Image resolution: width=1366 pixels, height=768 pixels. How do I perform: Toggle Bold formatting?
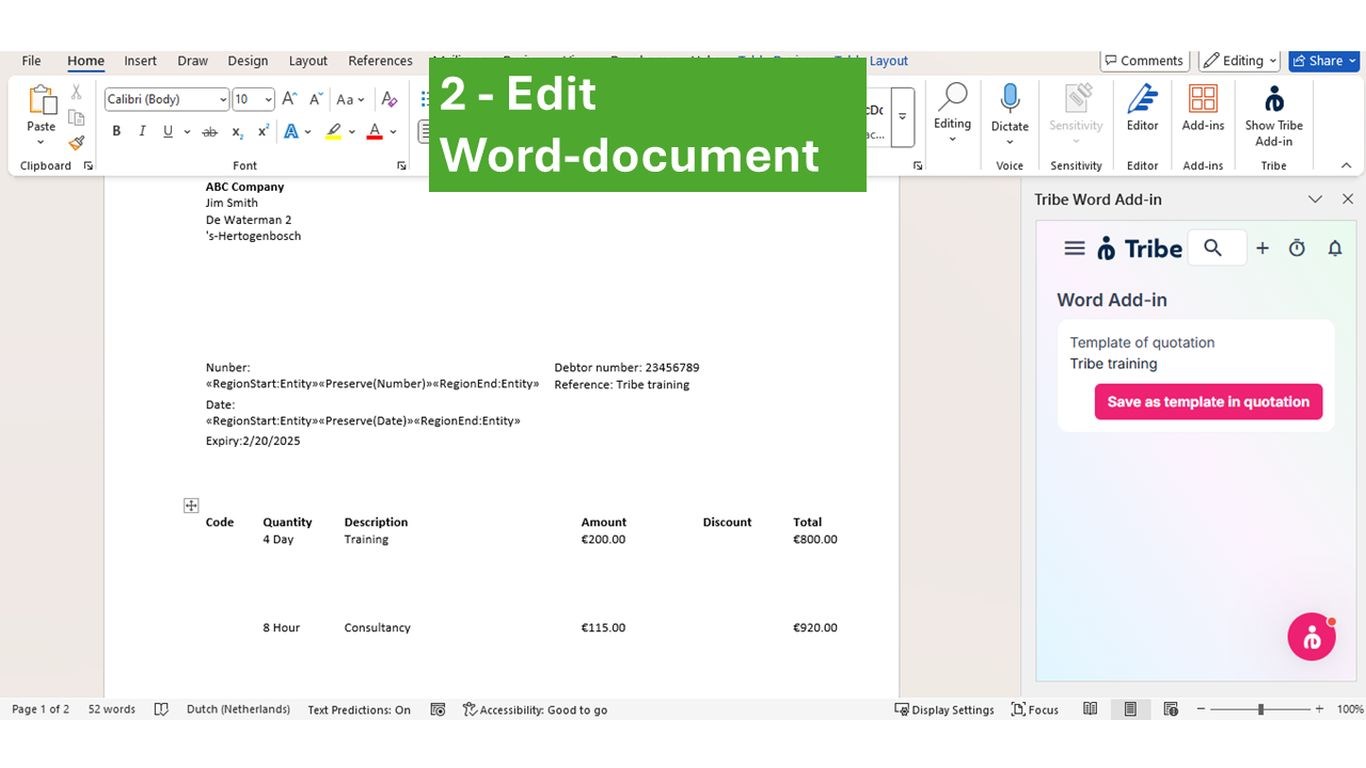[116, 132]
